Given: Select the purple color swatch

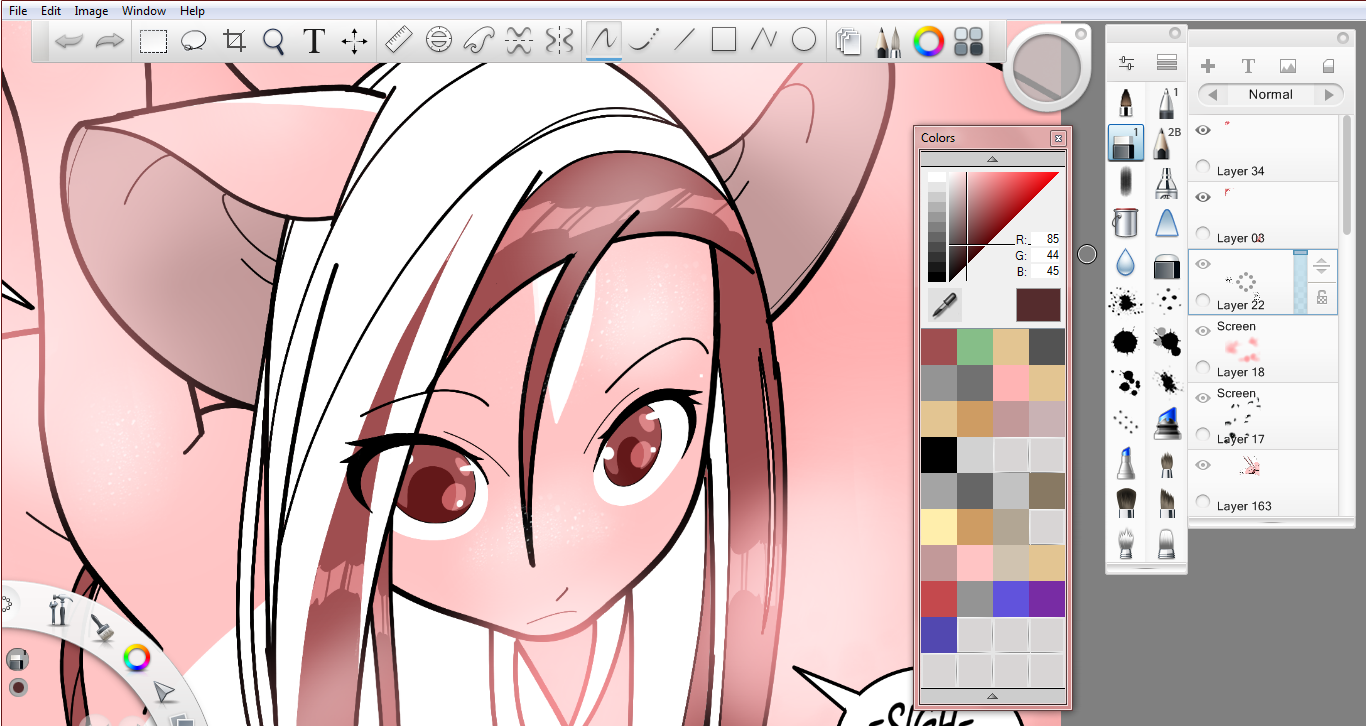Looking at the screenshot, I should [x=1047, y=599].
